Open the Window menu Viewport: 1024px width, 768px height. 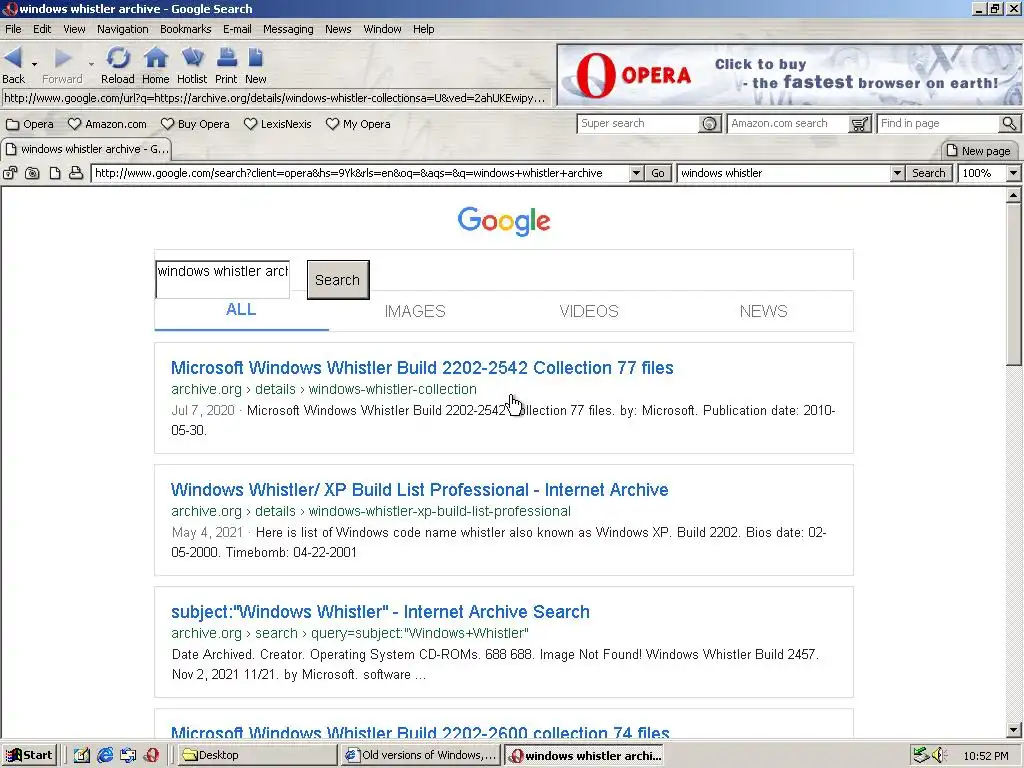(x=382, y=29)
